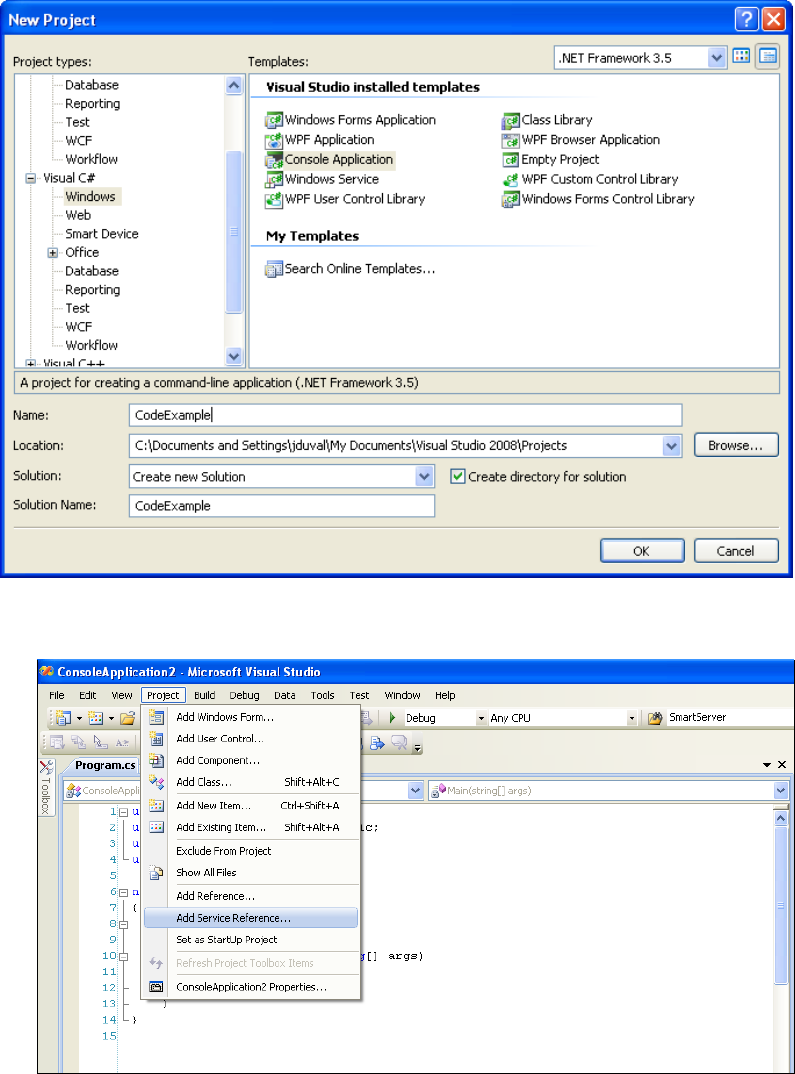The height and width of the screenshot is (1074, 795).
Task: Open the Tools menu
Action: tap(323, 695)
